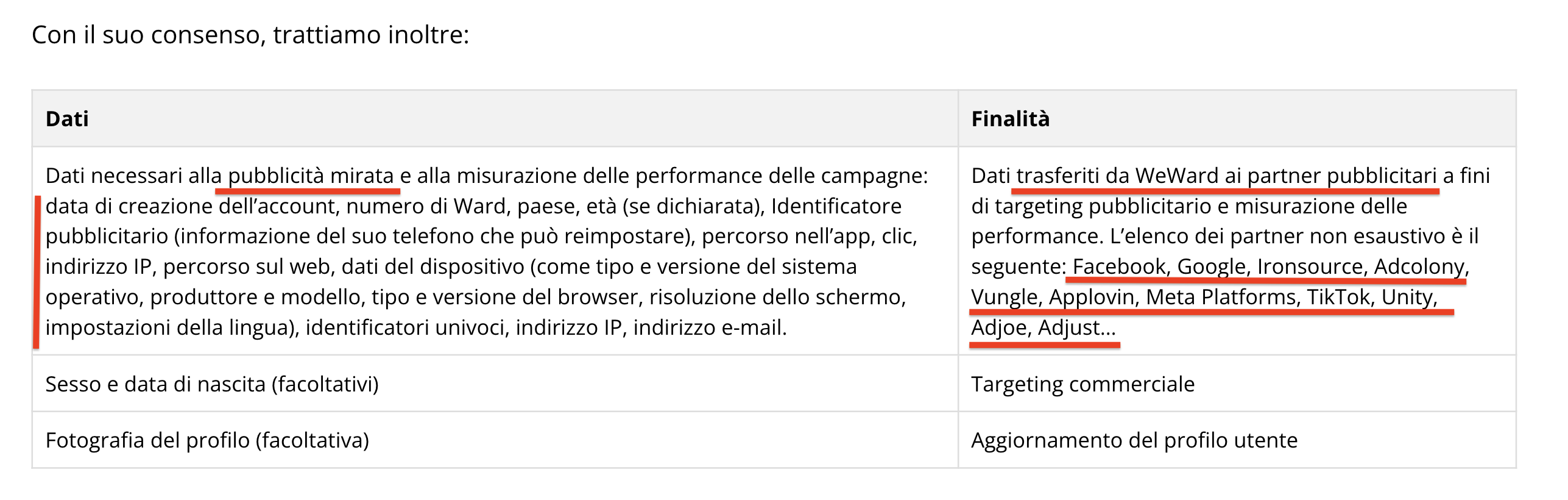This screenshot has width=1568, height=500.
Task: Click 'TikTok' in the partner list
Action: (x=1338, y=298)
